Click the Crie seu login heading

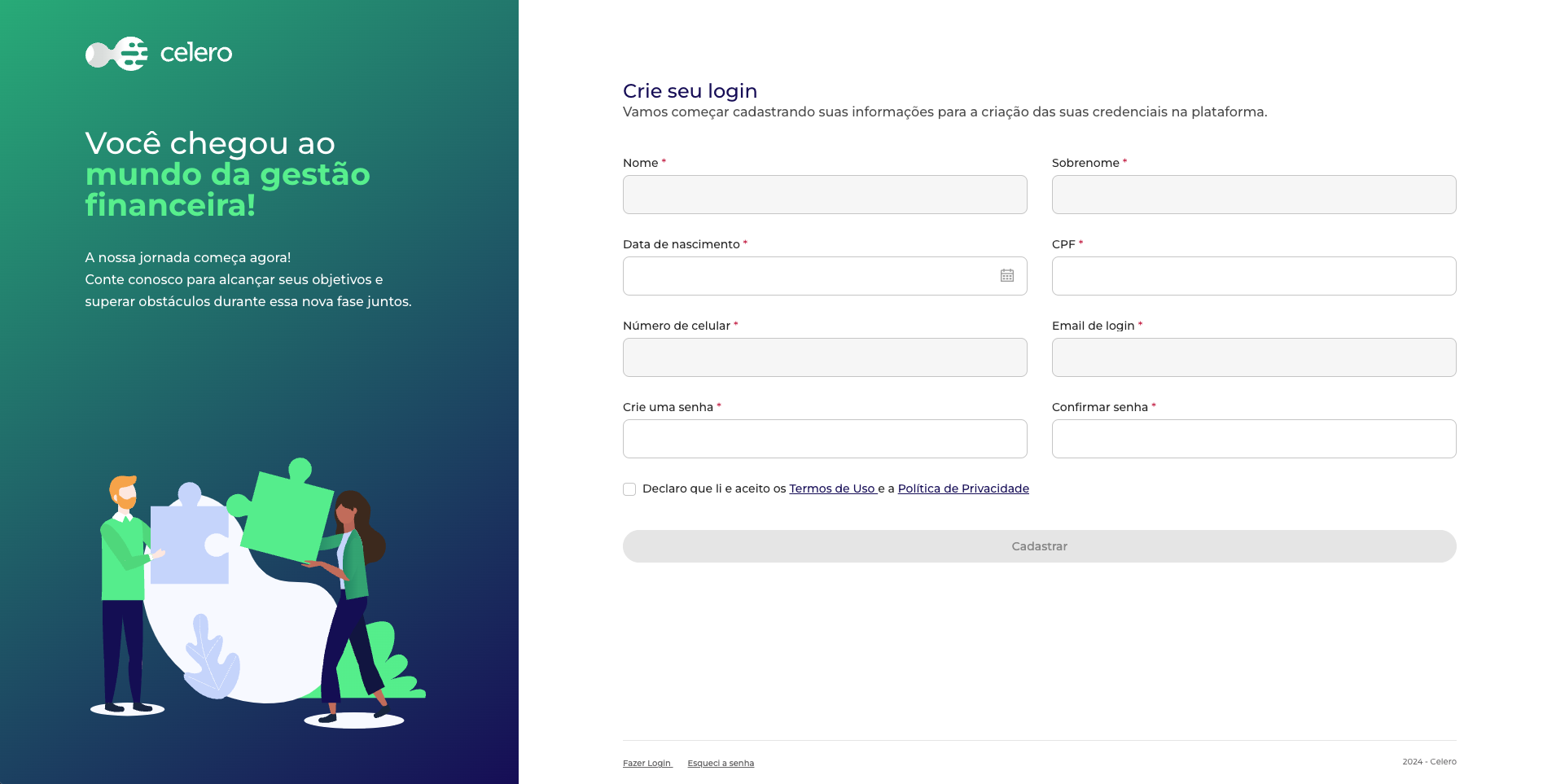point(690,91)
